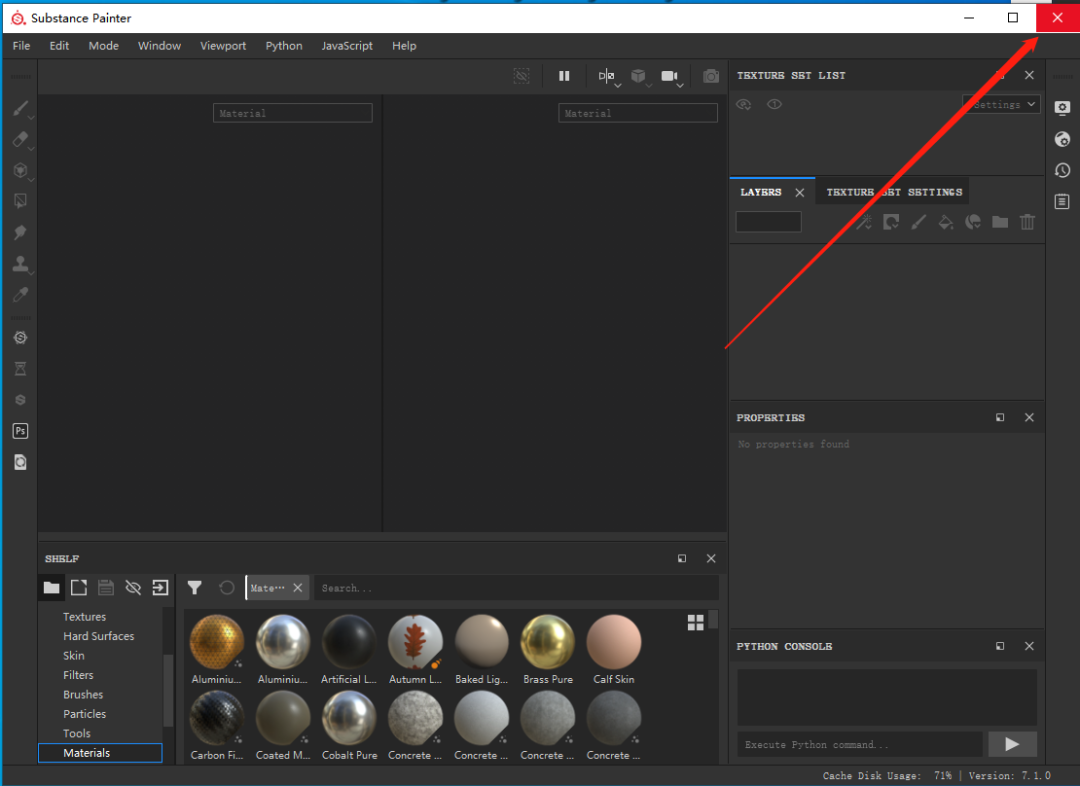1080x786 pixels.
Task: Pause the viewport rendering
Action: [564, 76]
